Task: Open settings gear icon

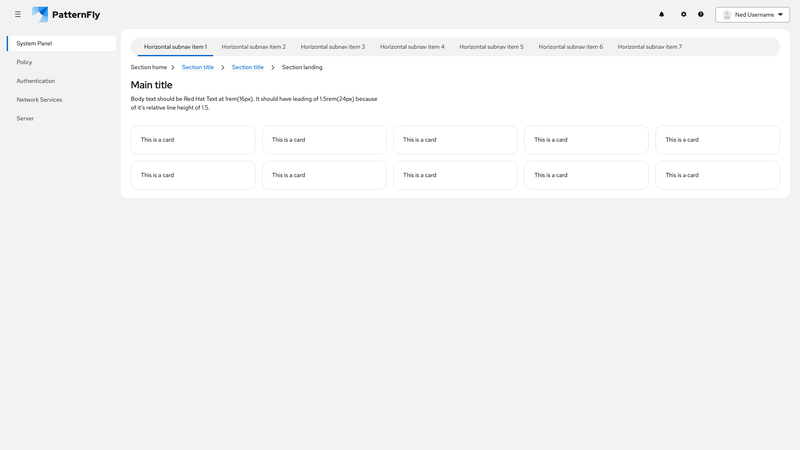Action: click(x=683, y=14)
